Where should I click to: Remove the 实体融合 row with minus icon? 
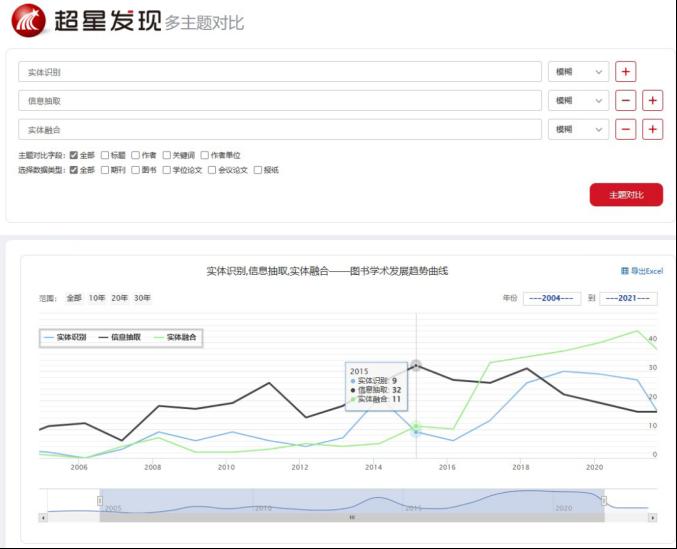[x=625, y=130]
